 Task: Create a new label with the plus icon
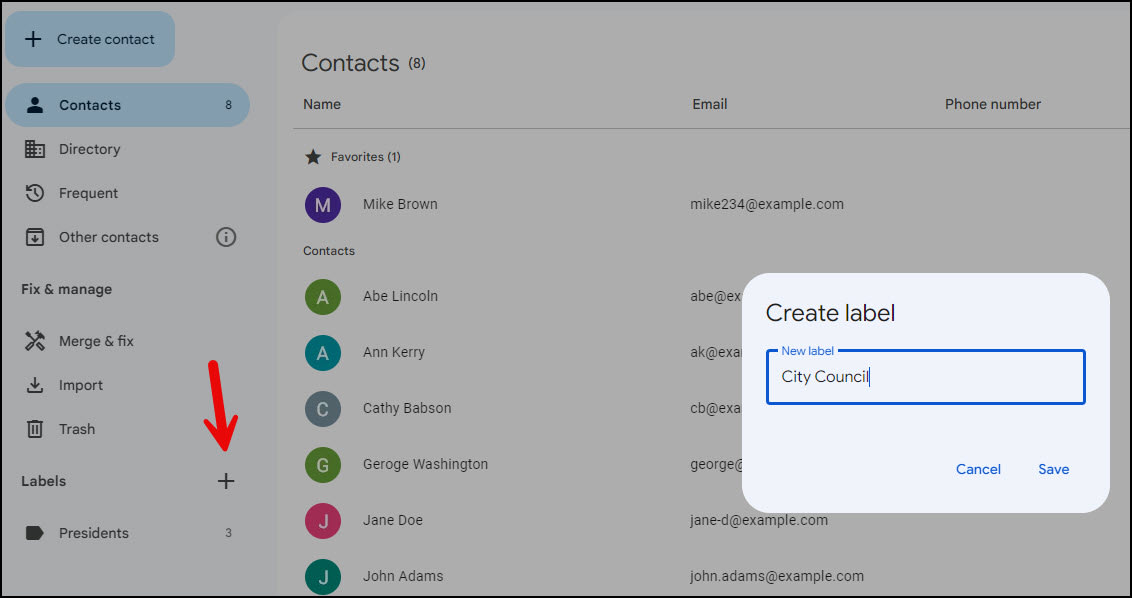[226, 480]
